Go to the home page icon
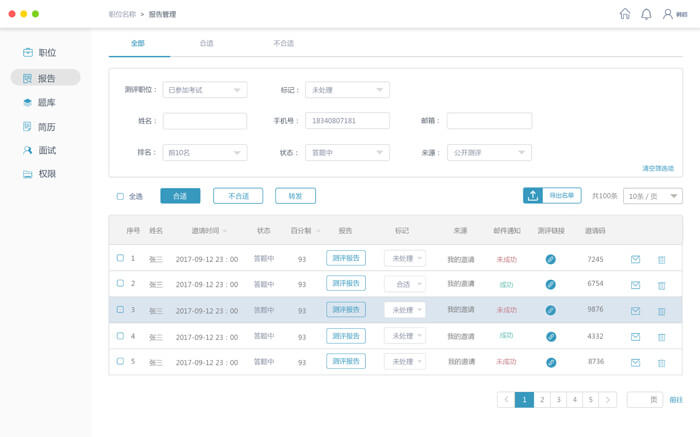 (625, 14)
